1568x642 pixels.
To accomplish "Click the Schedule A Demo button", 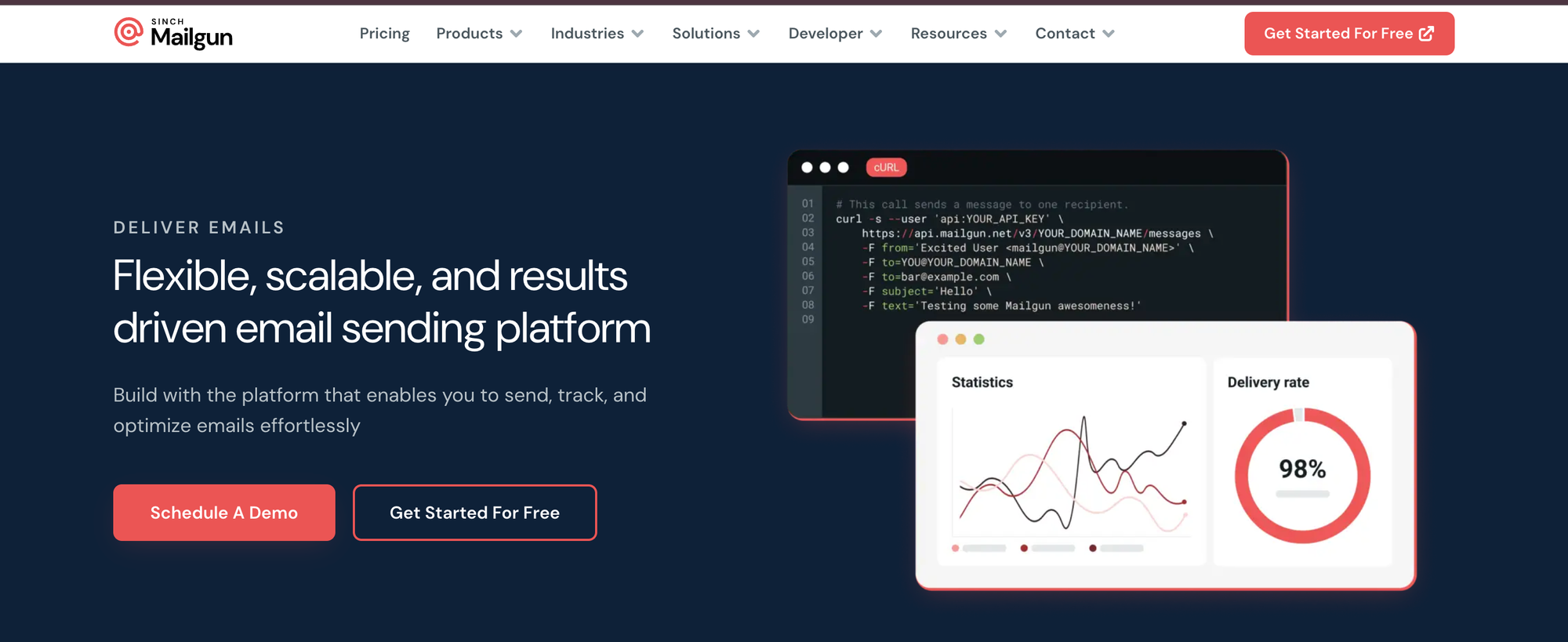I will (x=224, y=513).
